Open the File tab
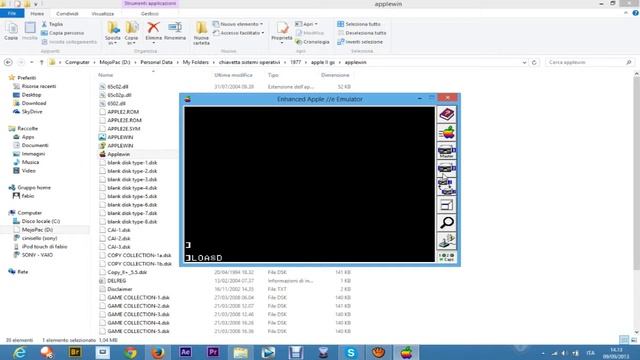Image resolution: width=640 pixels, height=360 pixels. click(12, 13)
